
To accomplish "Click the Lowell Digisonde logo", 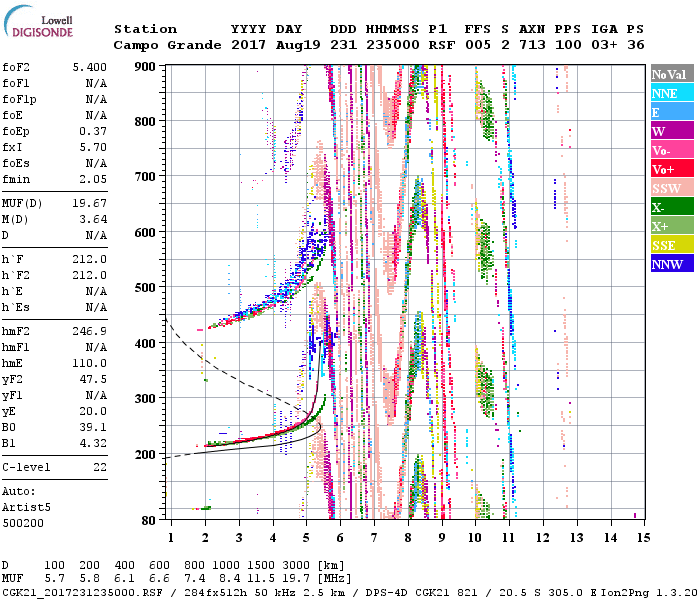I will [38, 23].
